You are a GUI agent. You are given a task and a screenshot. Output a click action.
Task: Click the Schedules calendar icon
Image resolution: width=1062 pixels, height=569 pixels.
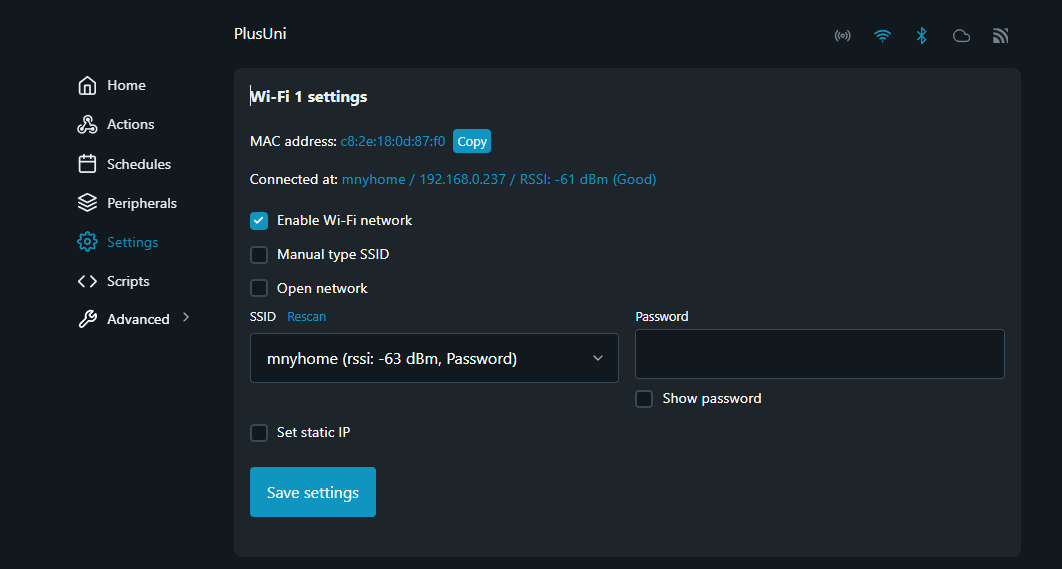[87, 164]
